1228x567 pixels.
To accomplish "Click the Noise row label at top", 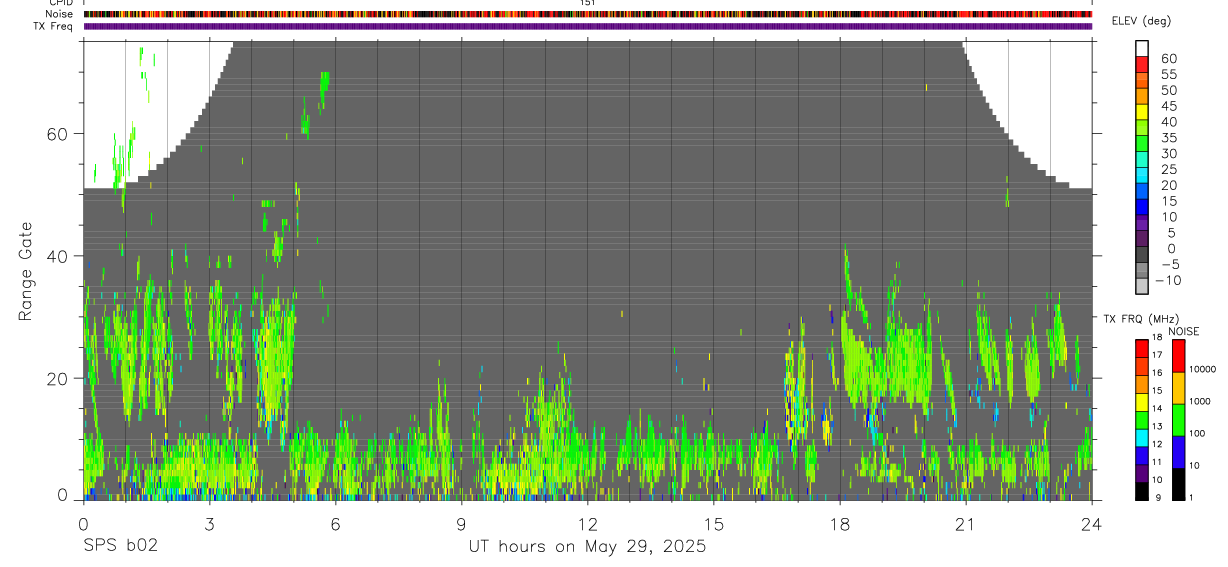I will pyautogui.click(x=59, y=14).
